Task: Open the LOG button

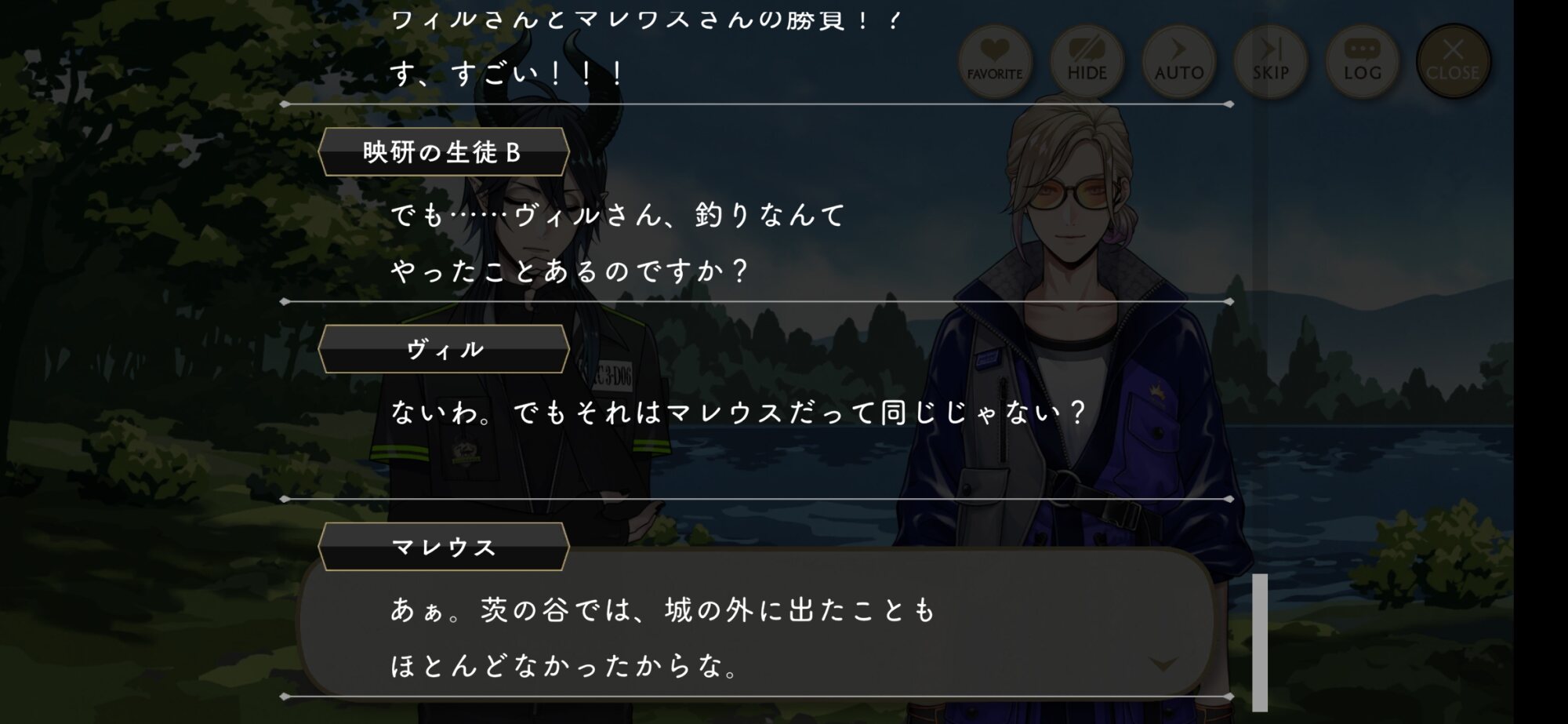Action: tap(1362, 61)
